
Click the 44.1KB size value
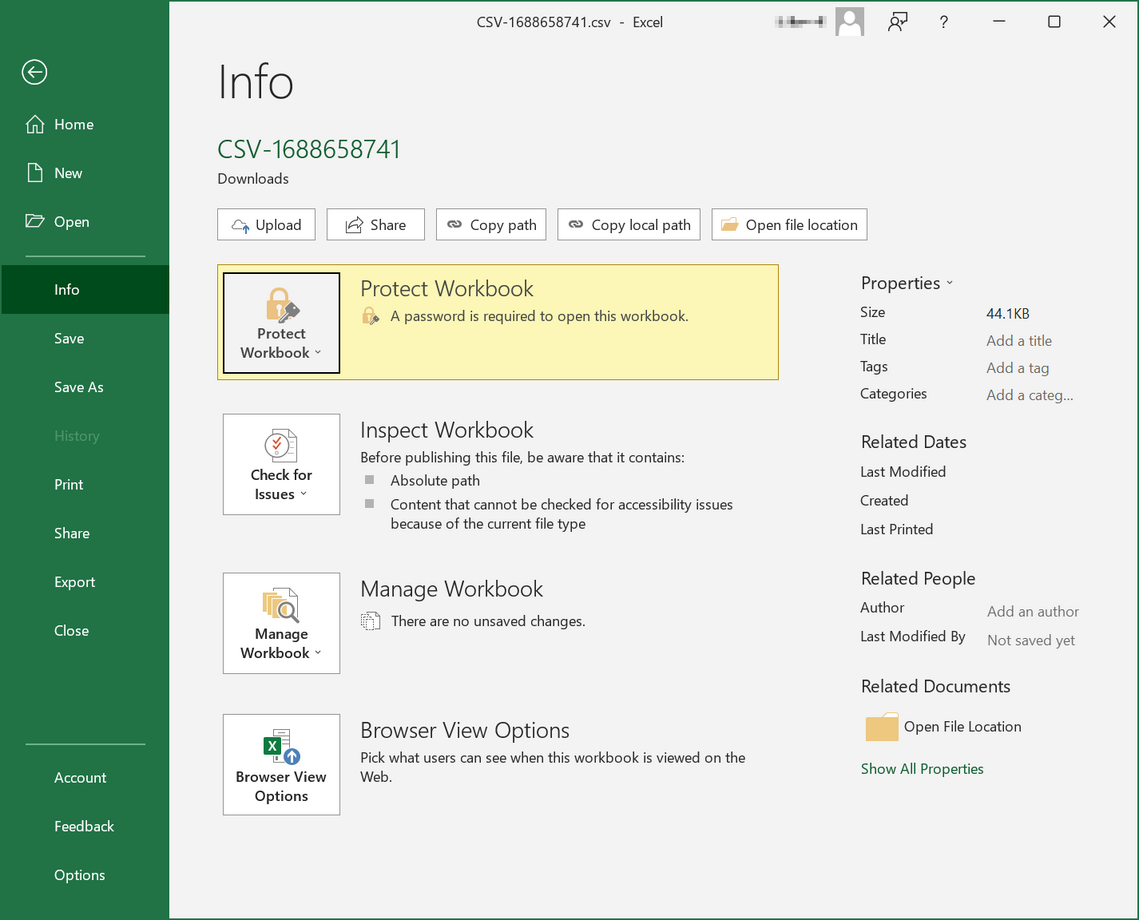point(1008,314)
